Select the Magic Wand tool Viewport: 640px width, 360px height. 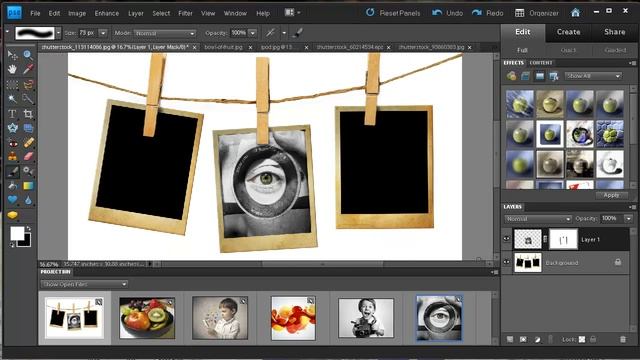(x=12, y=98)
